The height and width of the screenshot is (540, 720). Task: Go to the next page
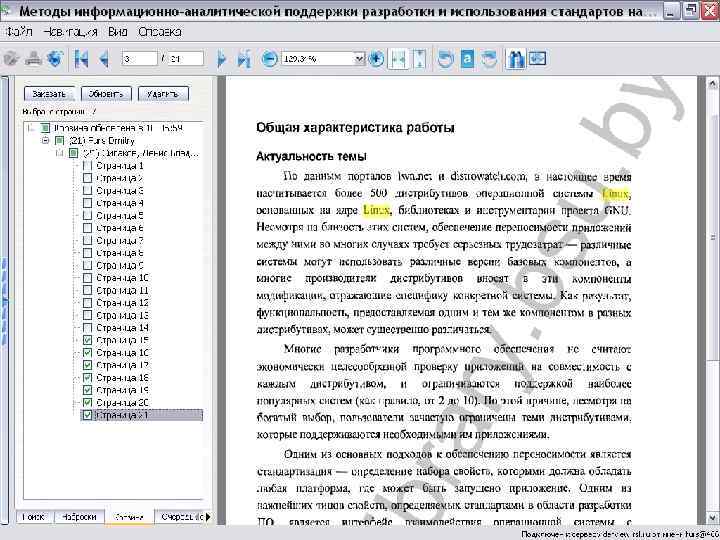click(x=221, y=59)
